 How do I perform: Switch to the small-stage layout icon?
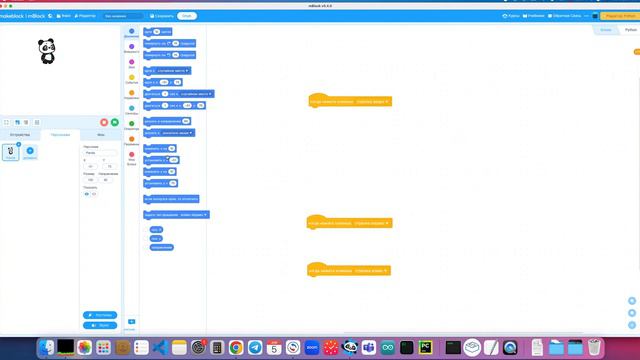click(17, 122)
